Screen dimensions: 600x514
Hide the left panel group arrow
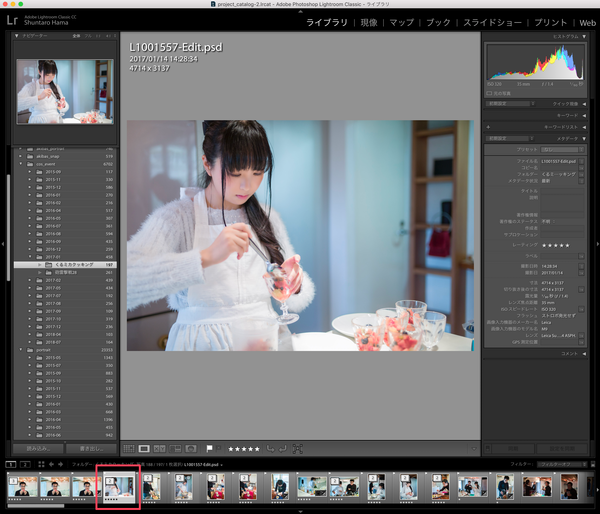(3, 243)
